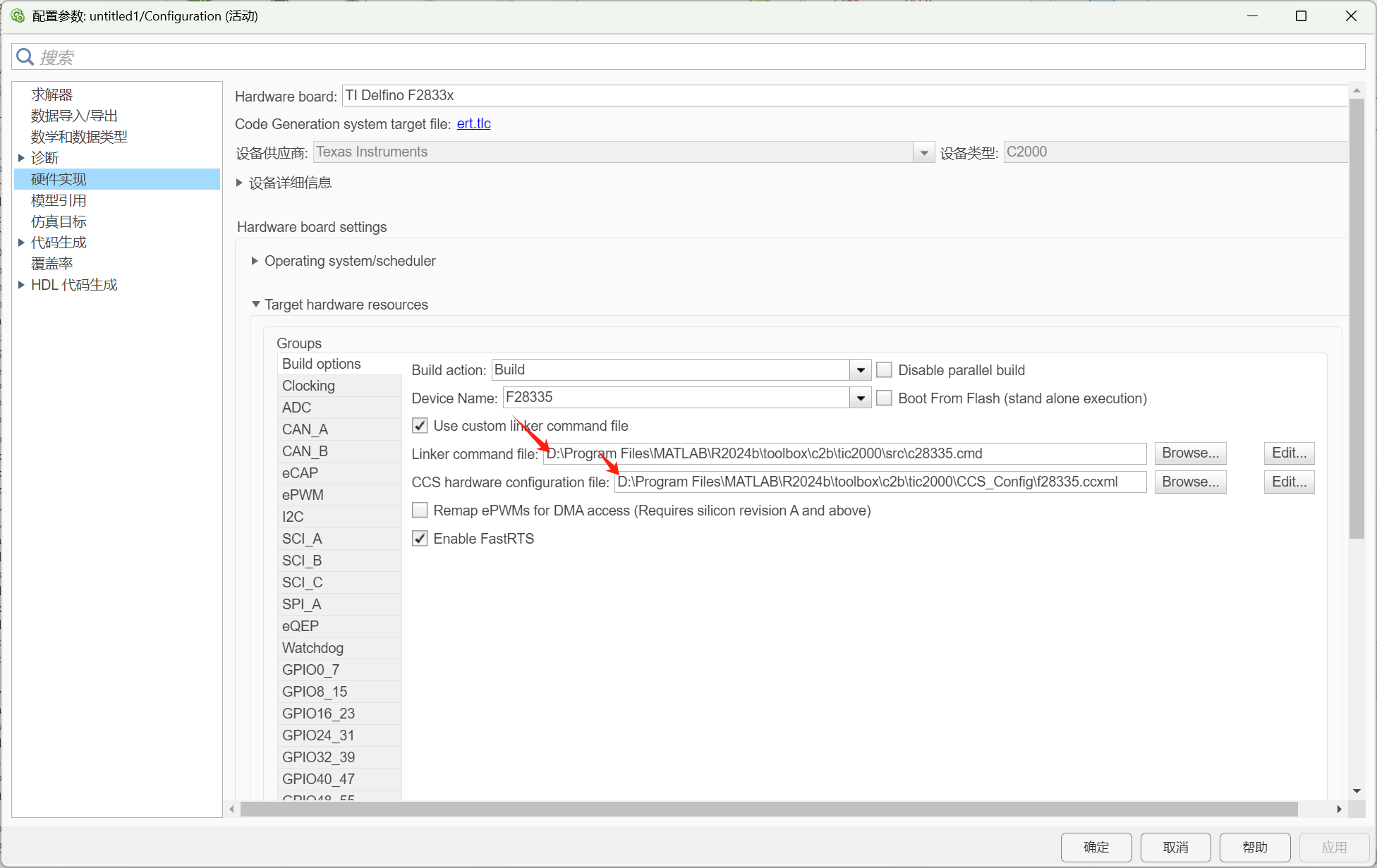
Task: Toggle Use custom linker command file
Action: pos(420,426)
